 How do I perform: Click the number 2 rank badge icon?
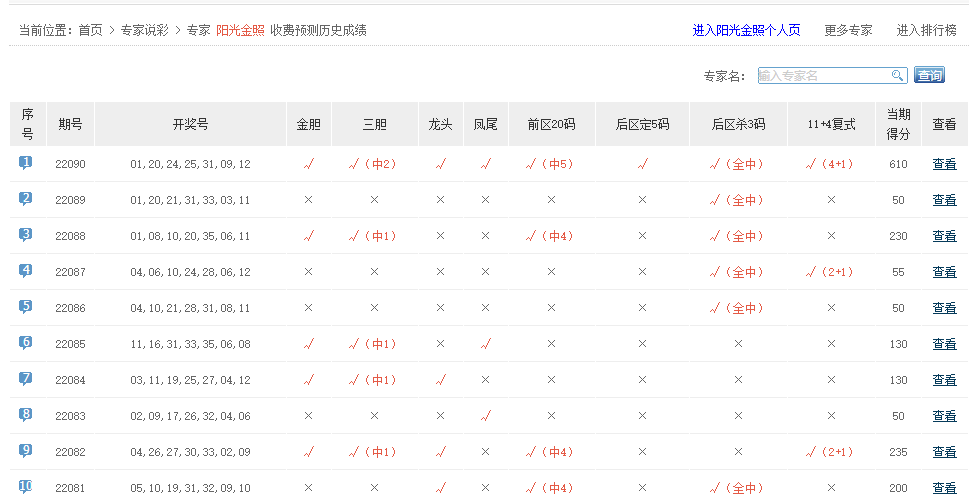[26, 199]
